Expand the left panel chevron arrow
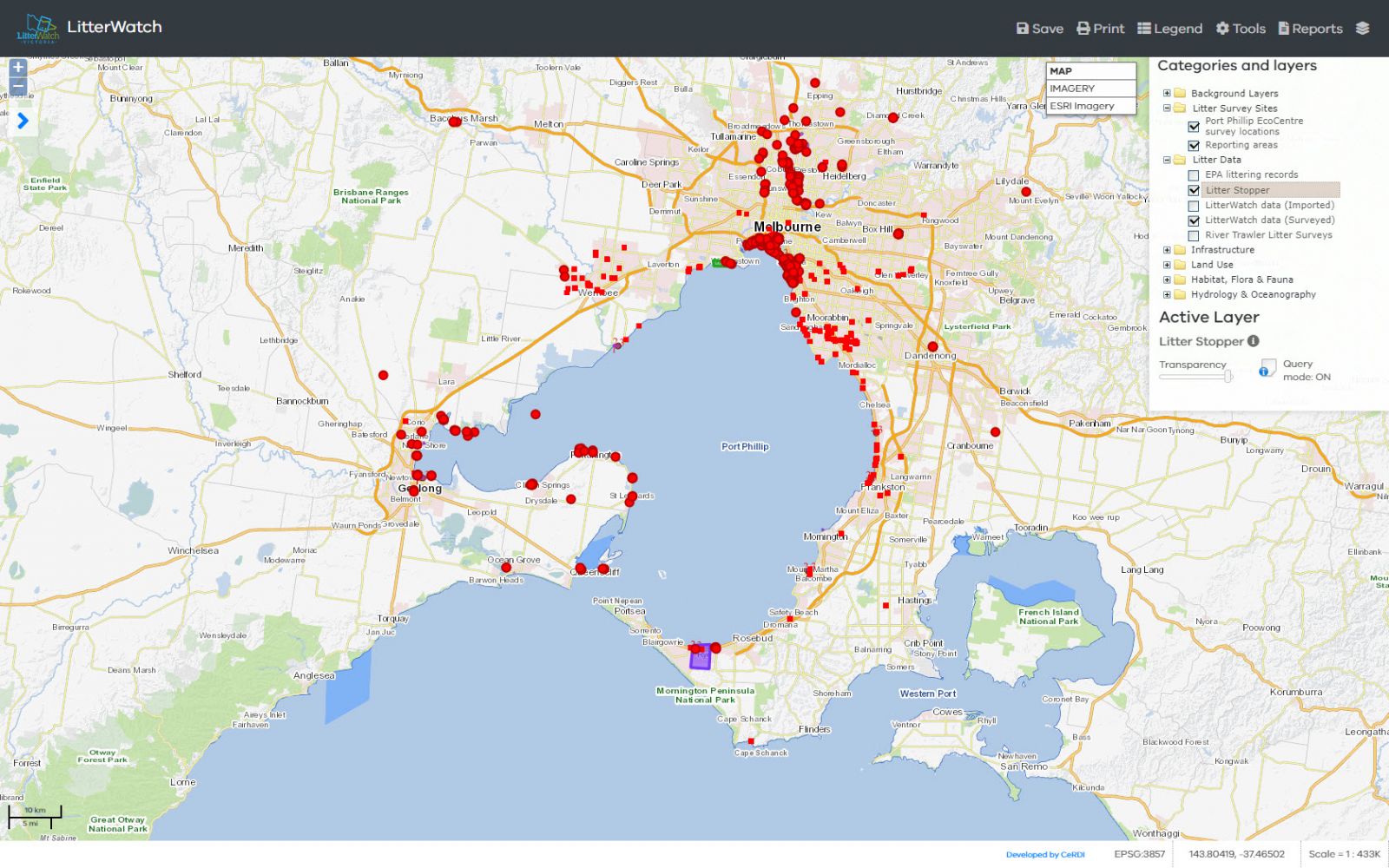 click(x=23, y=121)
